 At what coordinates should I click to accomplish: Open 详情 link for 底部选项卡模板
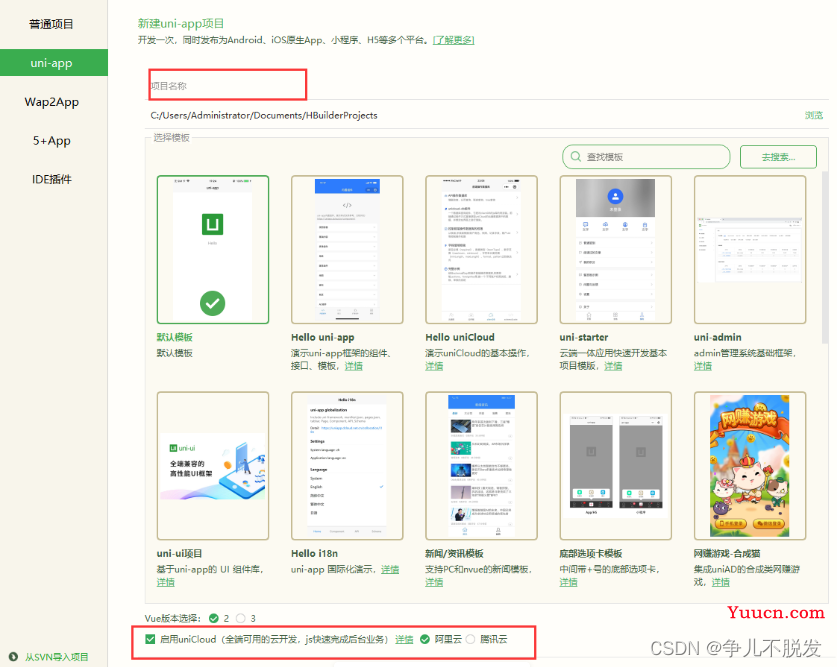pyautogui.click(x=568, y=582)
